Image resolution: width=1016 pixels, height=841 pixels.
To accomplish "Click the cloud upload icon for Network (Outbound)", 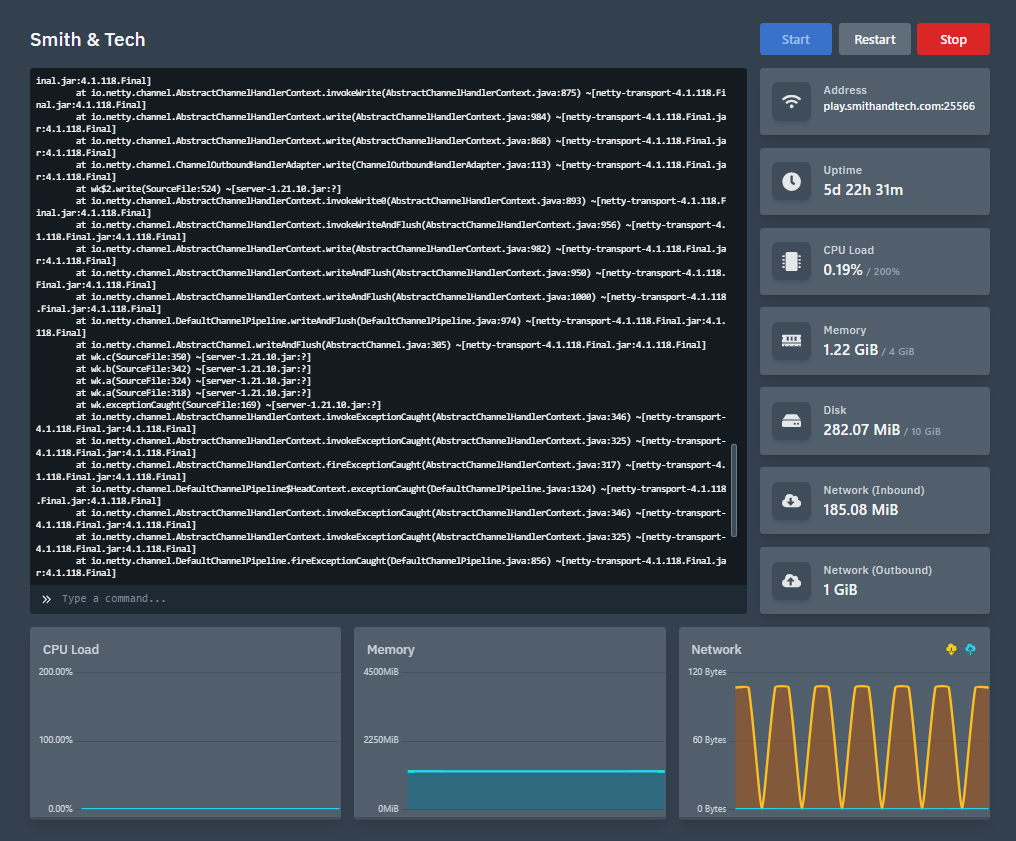I will pyautogui.click(x=791, y=581).
